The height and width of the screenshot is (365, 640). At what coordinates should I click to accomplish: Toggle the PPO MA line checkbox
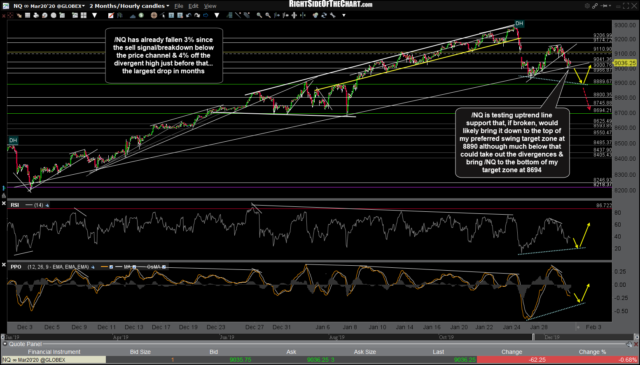tap(134, 267)
